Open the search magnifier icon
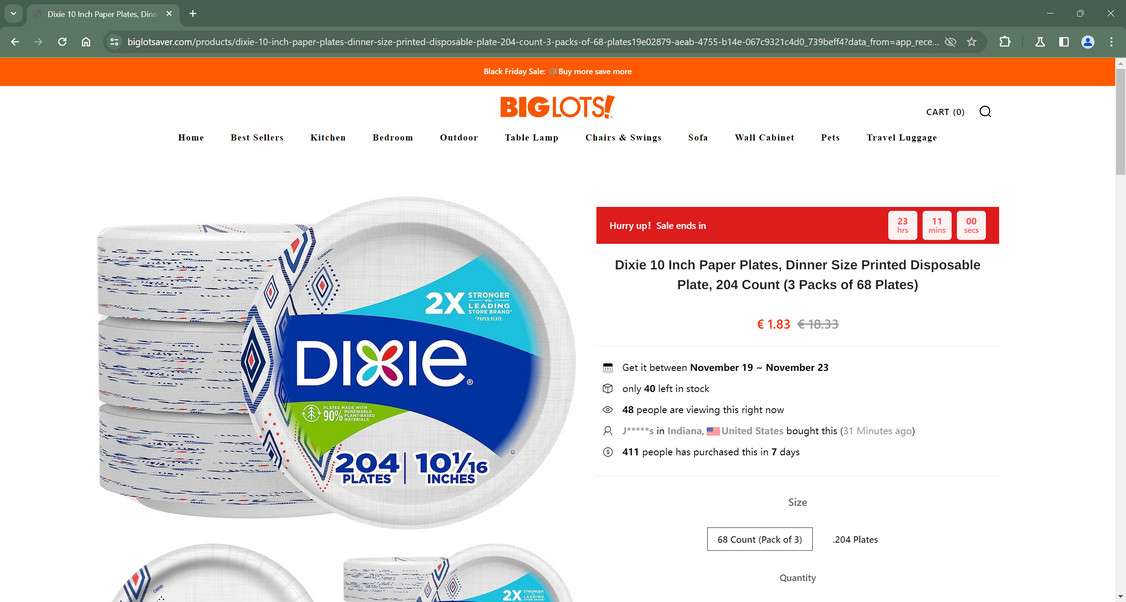 pos(985,111)
